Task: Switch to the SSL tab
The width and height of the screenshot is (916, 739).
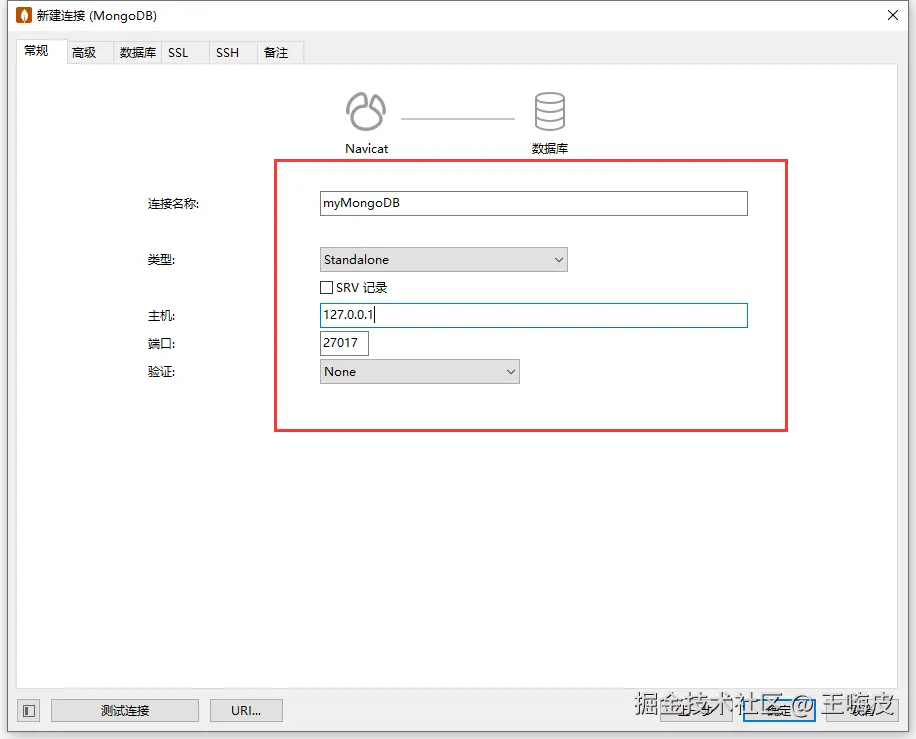Action: pos(180,52)
